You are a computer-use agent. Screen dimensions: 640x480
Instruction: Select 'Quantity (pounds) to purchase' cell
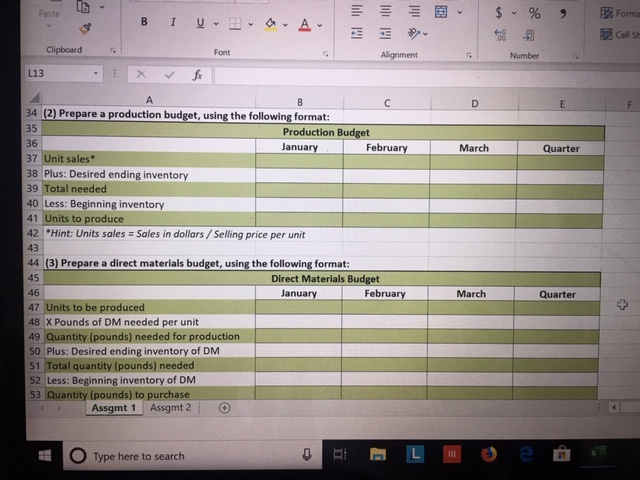coord(150,394)
